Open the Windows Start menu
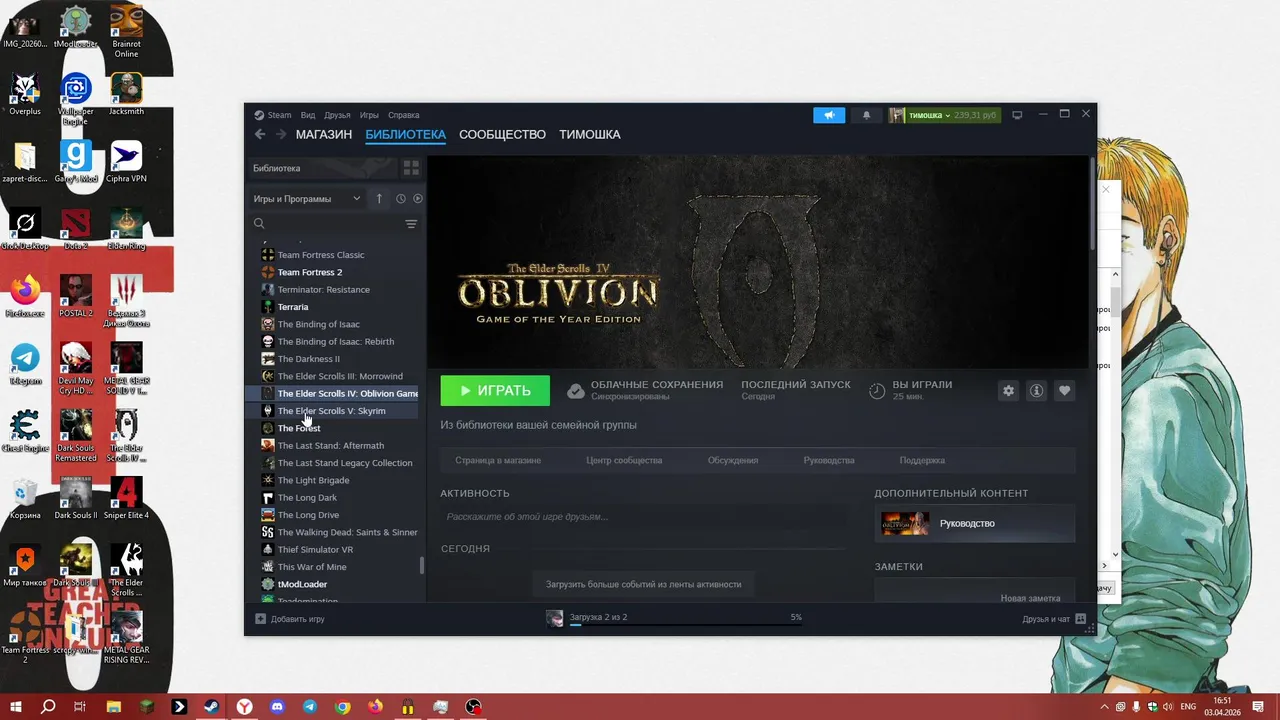 click(15, 707)
